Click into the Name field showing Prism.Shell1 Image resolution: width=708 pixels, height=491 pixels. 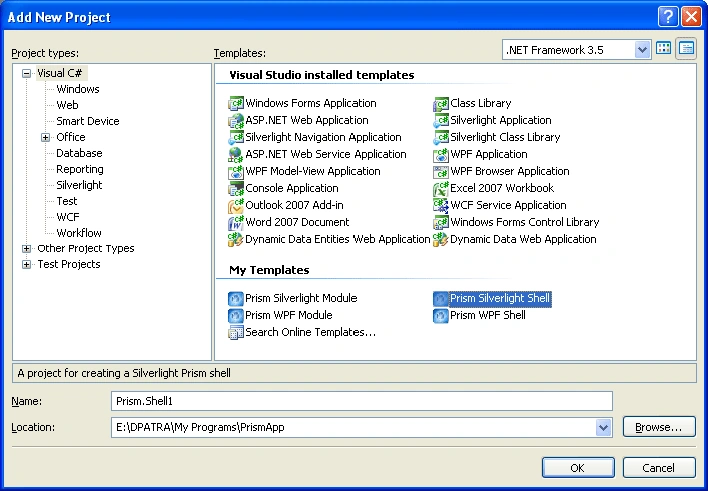362,401
